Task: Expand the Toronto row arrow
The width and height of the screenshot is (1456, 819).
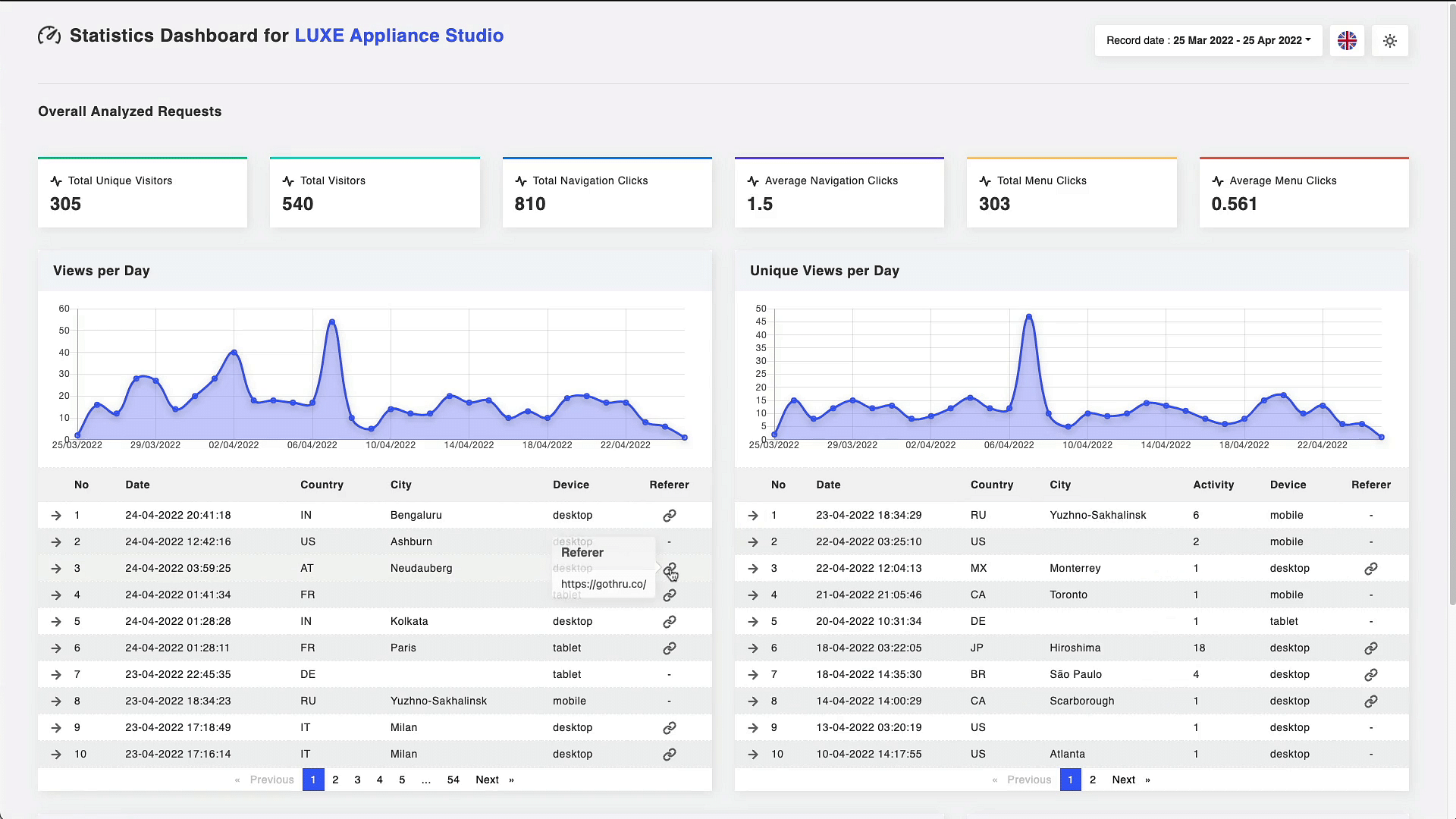Action: pyautogui.click(x=753, y=595)
